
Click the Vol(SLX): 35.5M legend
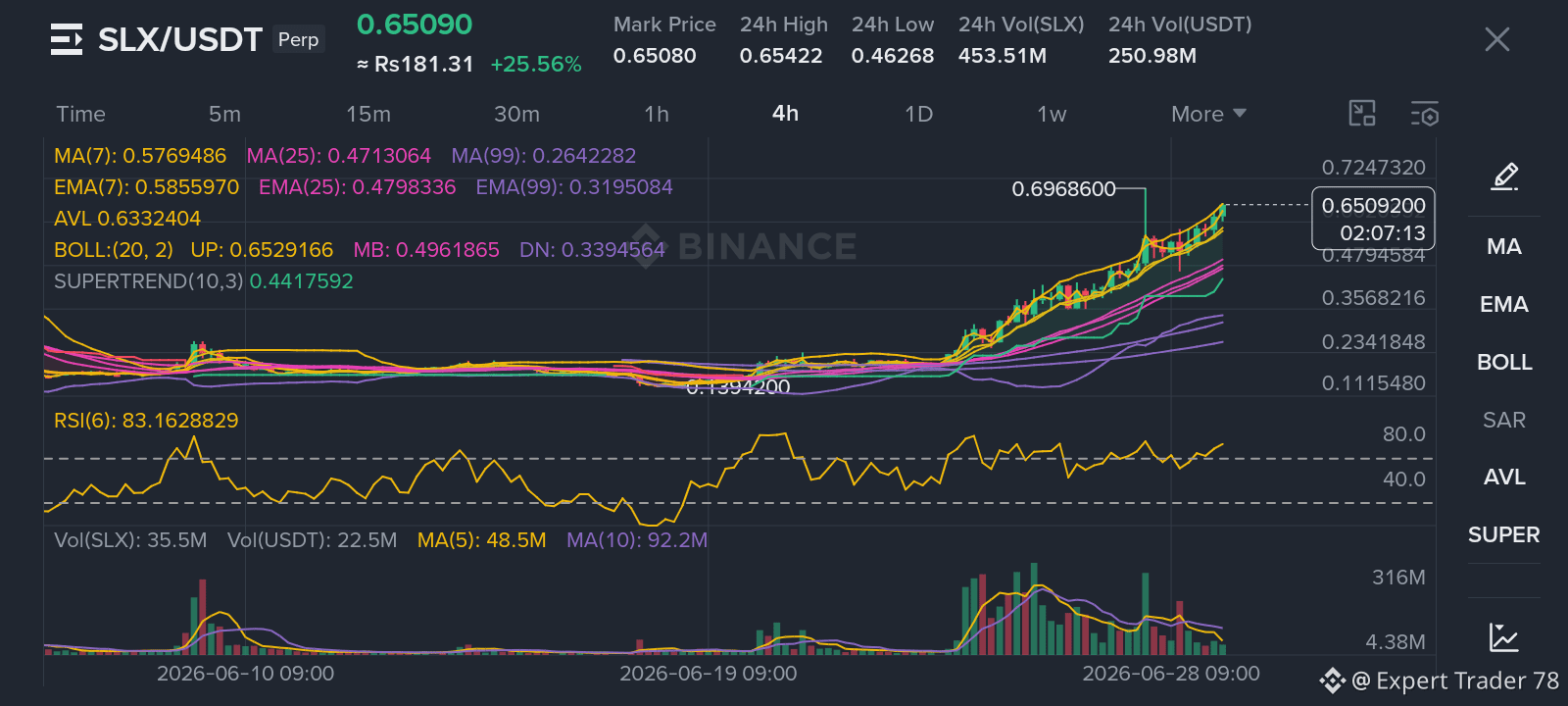point(130,540)
